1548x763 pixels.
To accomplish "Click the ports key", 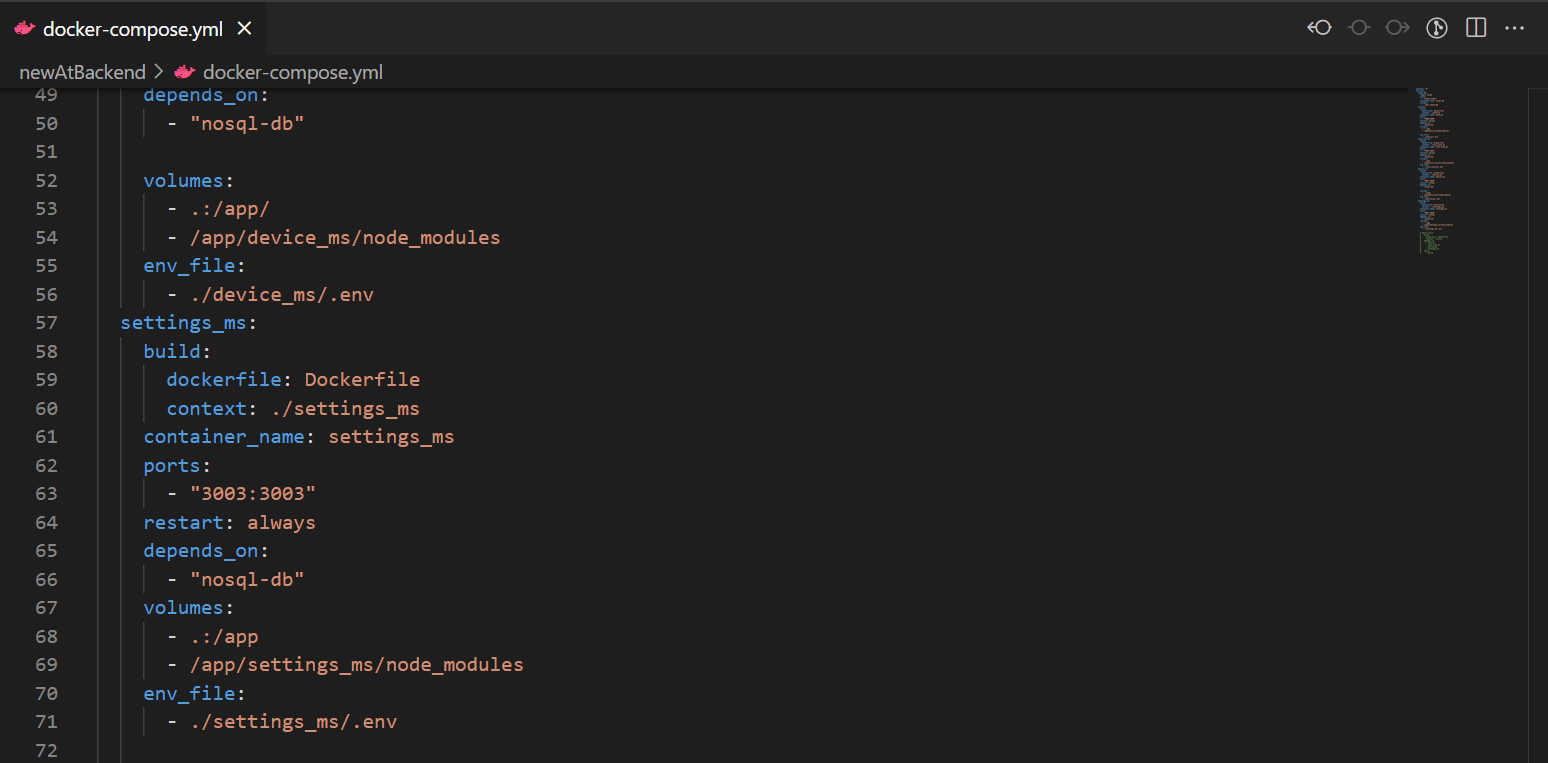I will click(x=172, y=466).
